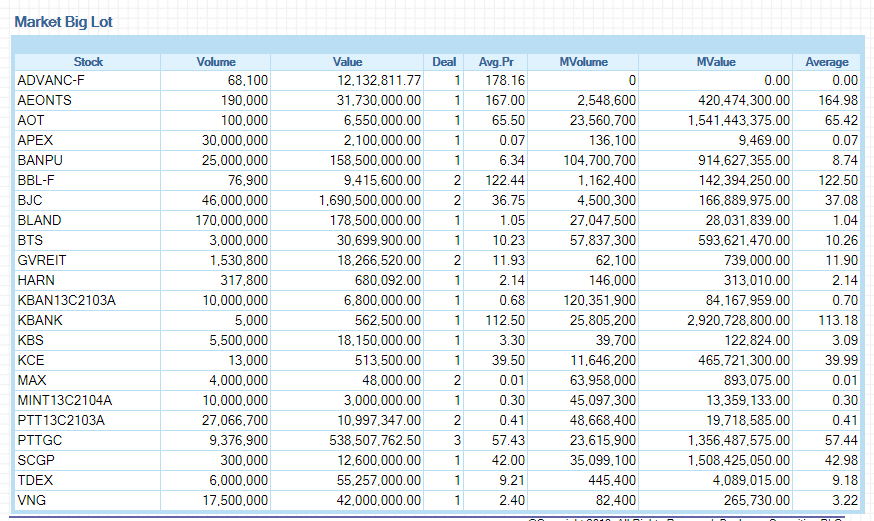Image resolution: width=874 pixels, height=521 pixels.
Task: Select KBANK average 113.18
Action: 838,320
